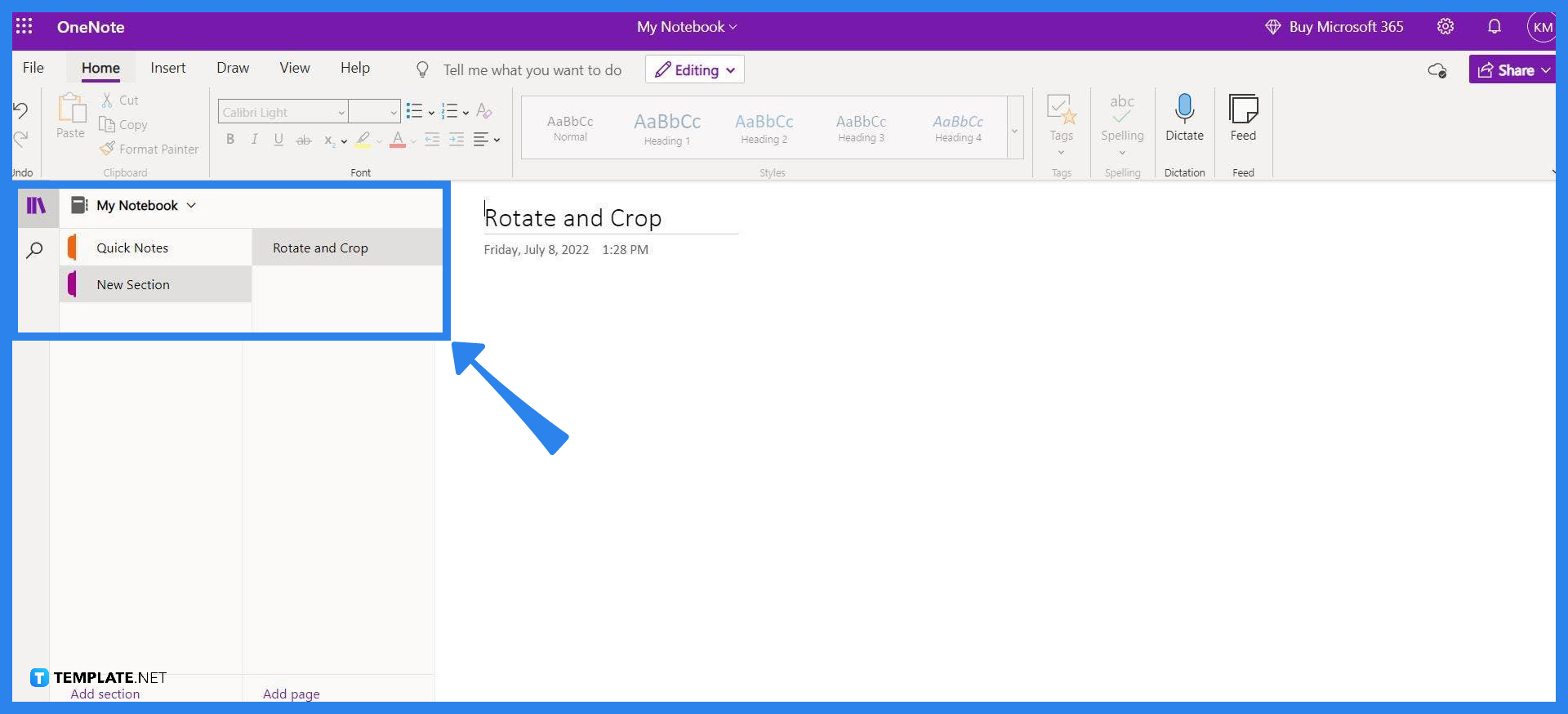Screen dimensions: 1568x714
Task: Open the notifications bell icon
Action: tap(1494, 26)
